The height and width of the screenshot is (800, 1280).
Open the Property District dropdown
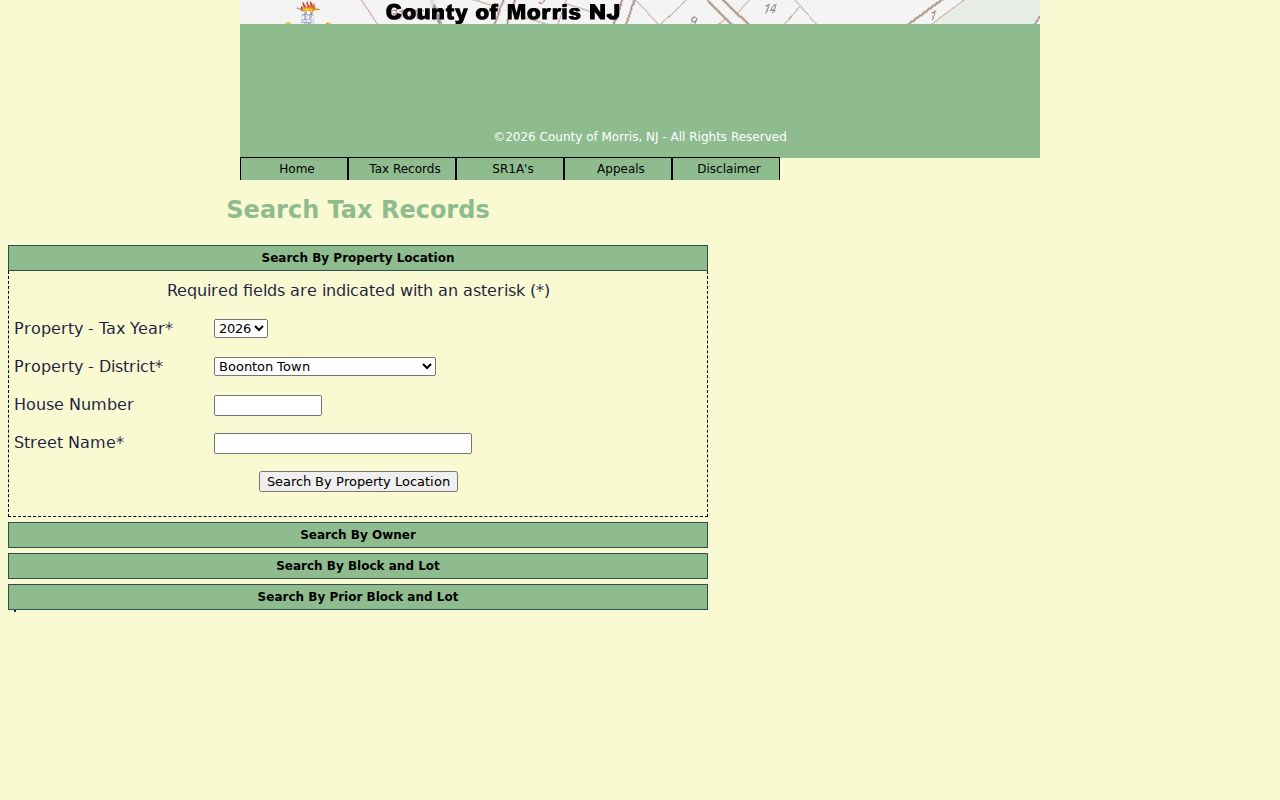(x=325, y=367)
